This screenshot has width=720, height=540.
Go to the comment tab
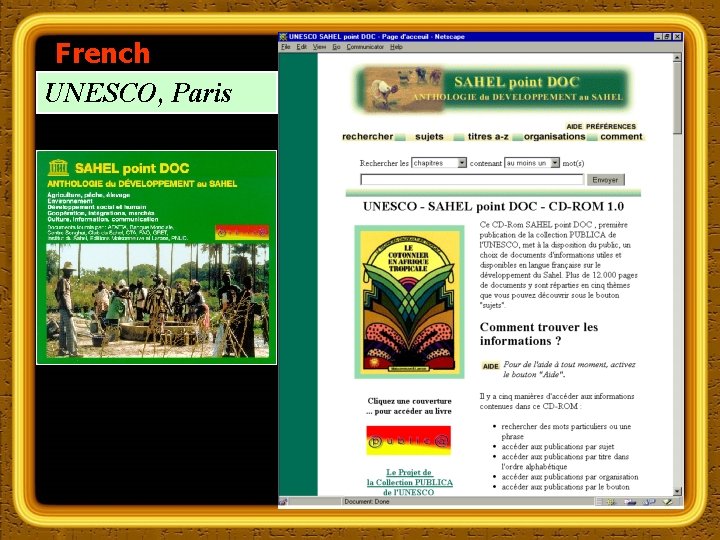coord(621,136)
